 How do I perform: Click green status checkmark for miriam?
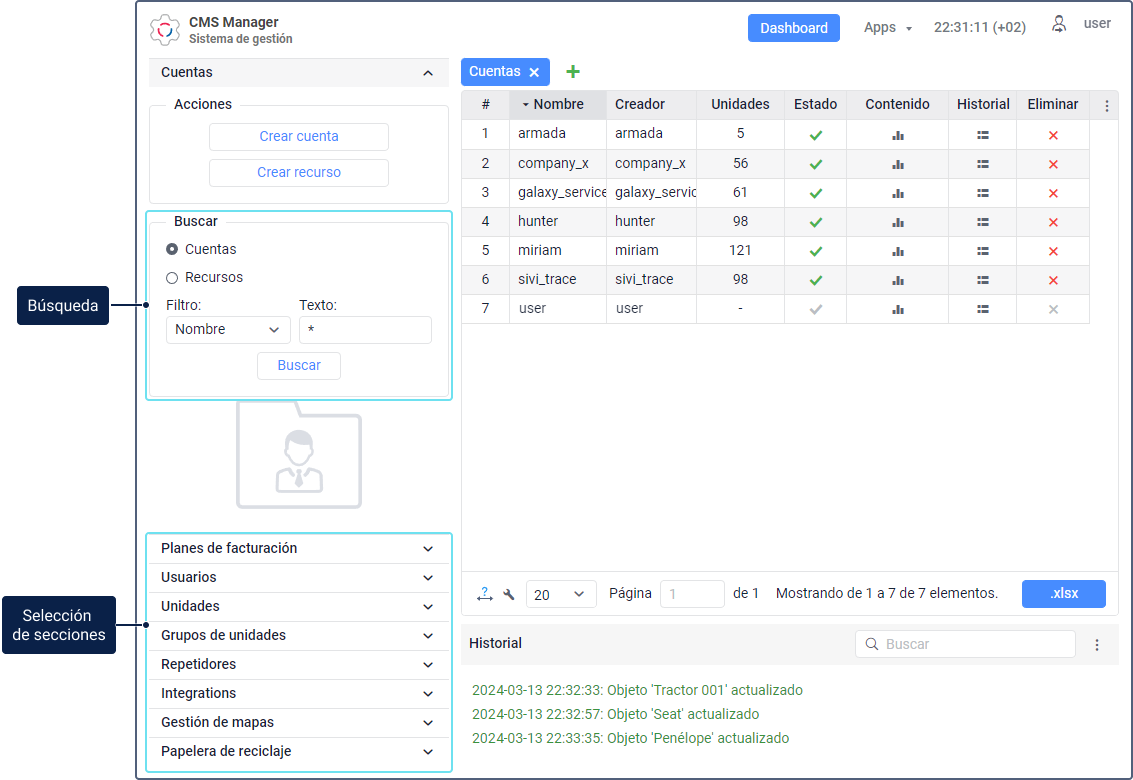tap(815, 251)
